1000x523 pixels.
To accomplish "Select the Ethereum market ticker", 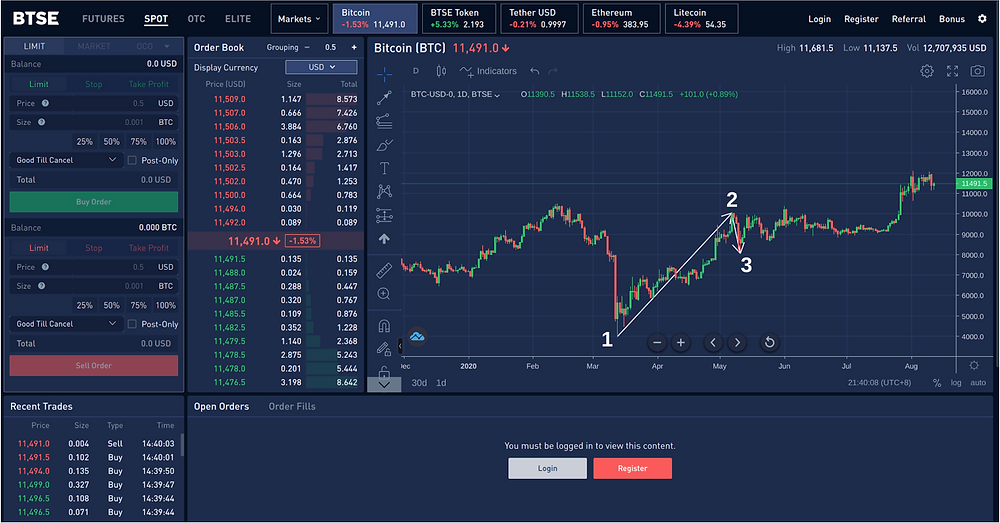I will [621, 18].
